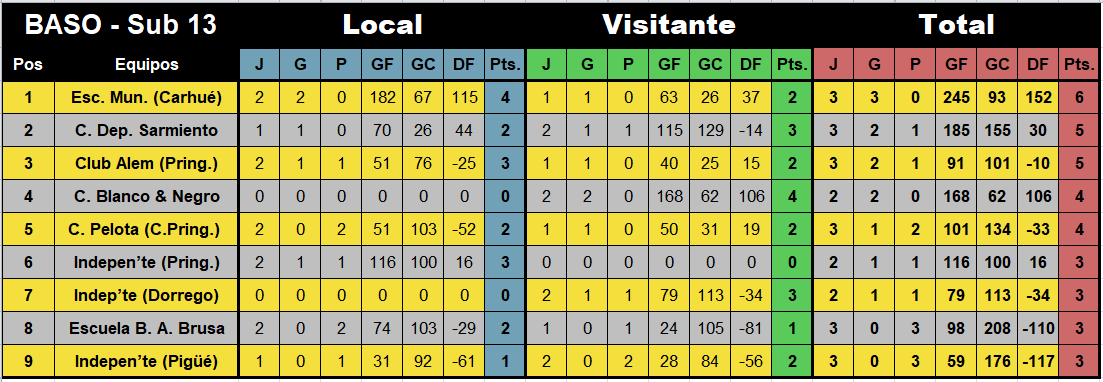Click the Visitante section header

(x=668, y=25)
